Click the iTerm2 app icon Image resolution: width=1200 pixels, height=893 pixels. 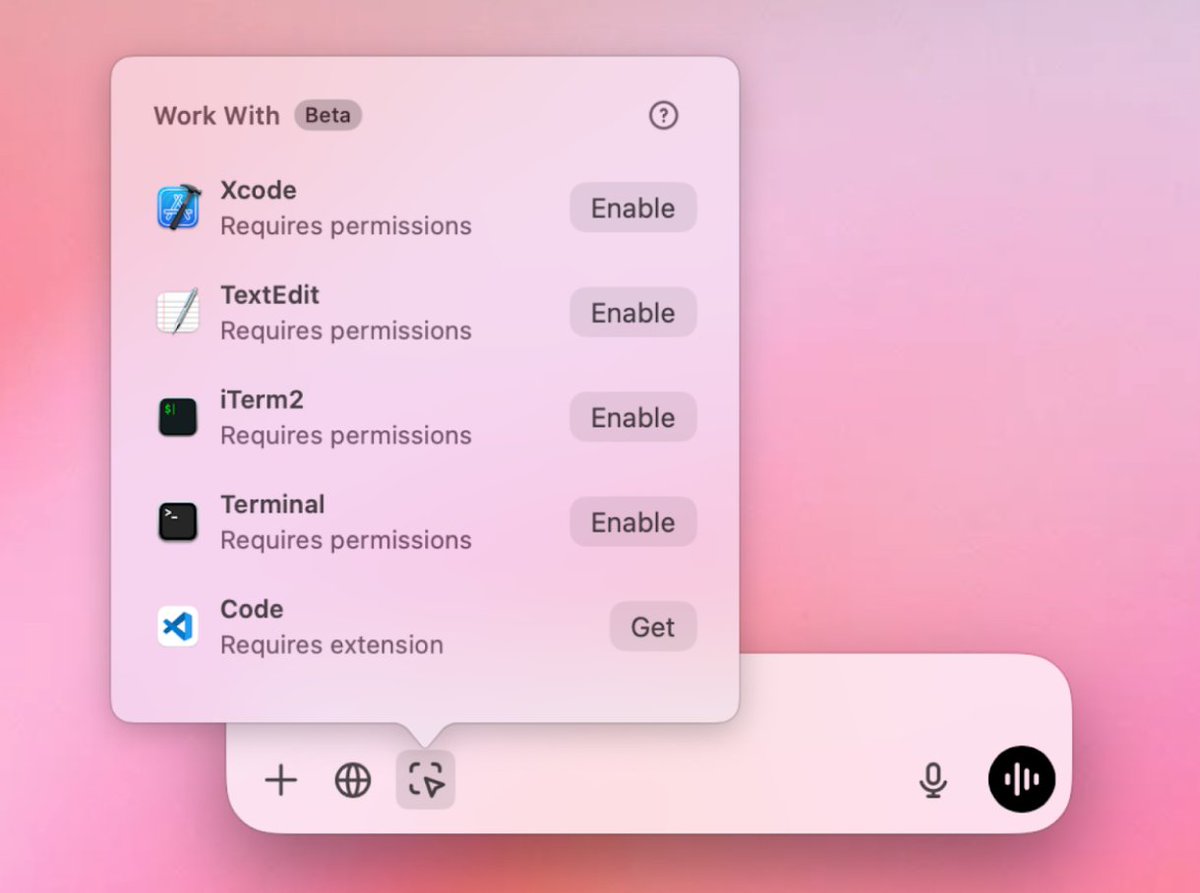click(178, 417)
